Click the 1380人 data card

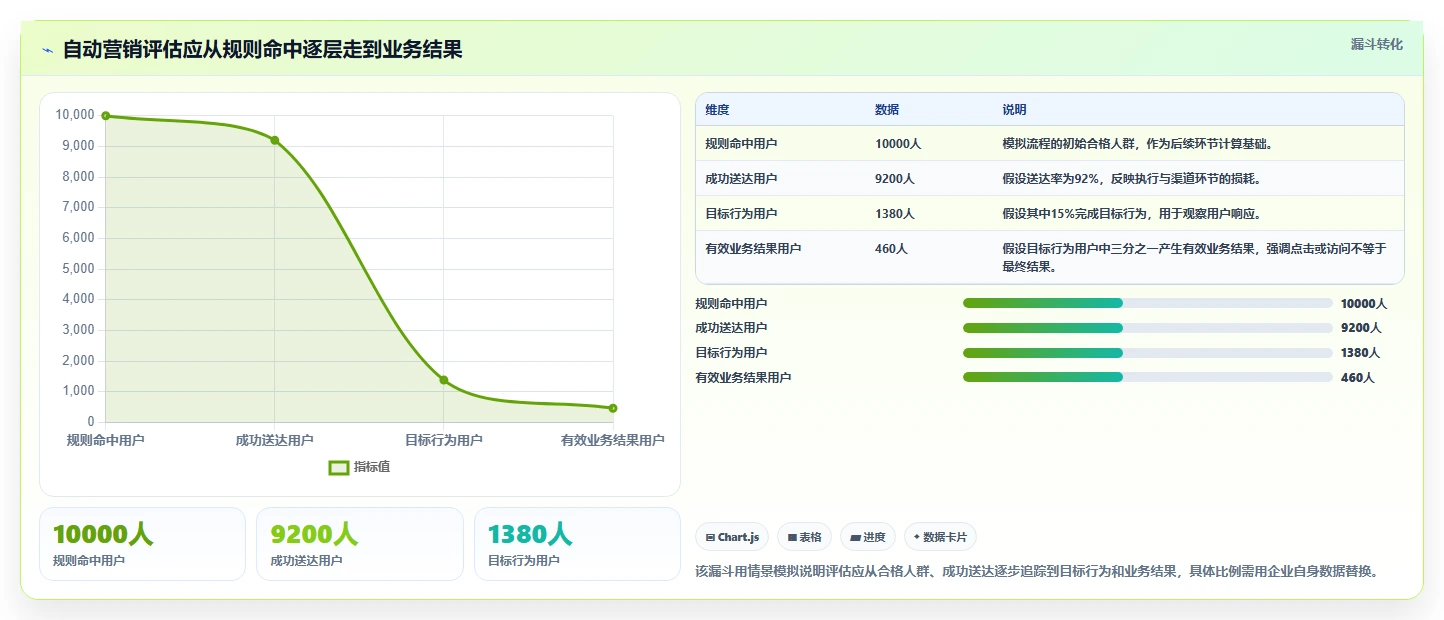(577, 544)
